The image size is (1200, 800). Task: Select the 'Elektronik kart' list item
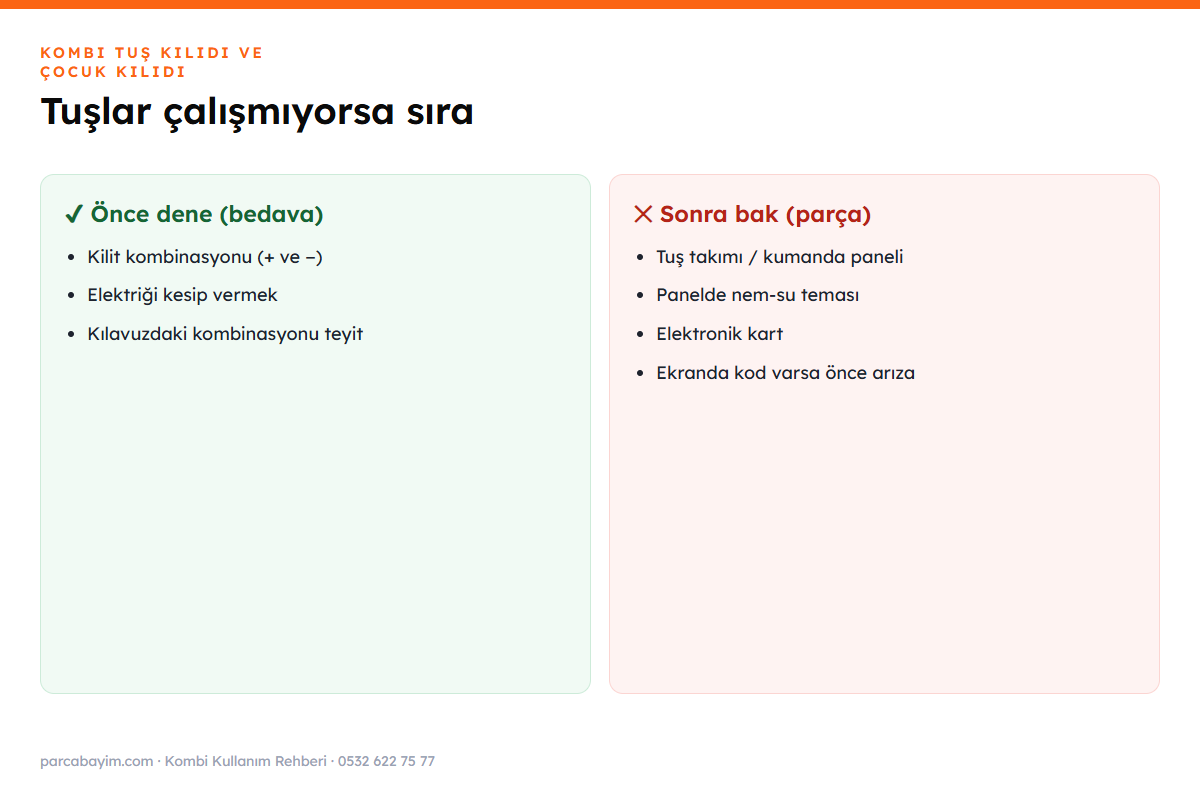pos(720,334)
